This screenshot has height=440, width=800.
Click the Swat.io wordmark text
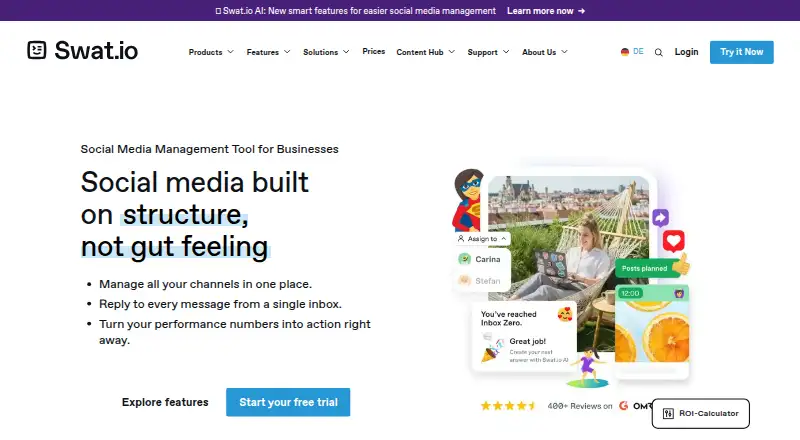(96, 51)
